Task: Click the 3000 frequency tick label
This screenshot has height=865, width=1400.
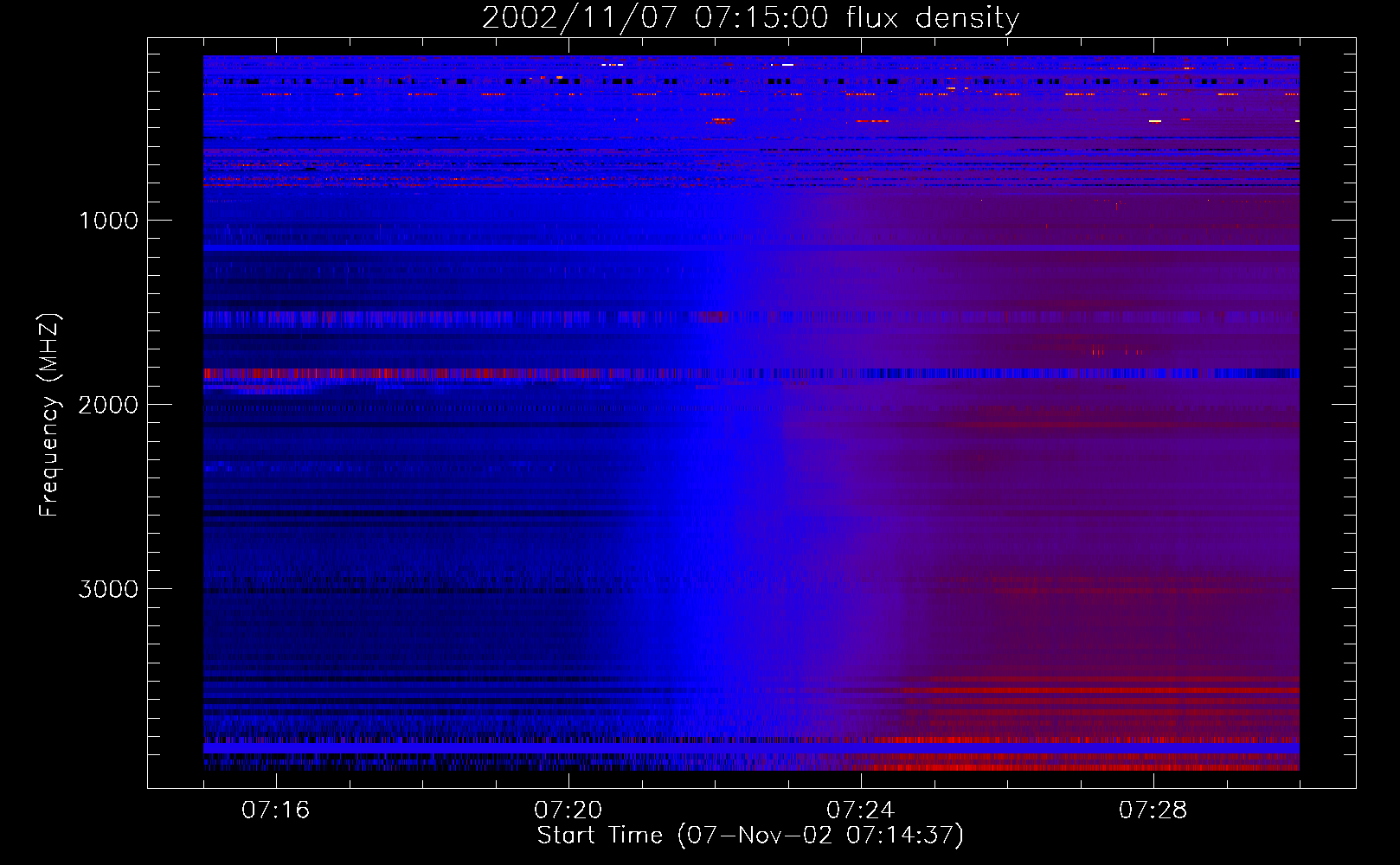Action: click(x=108, y=589)
